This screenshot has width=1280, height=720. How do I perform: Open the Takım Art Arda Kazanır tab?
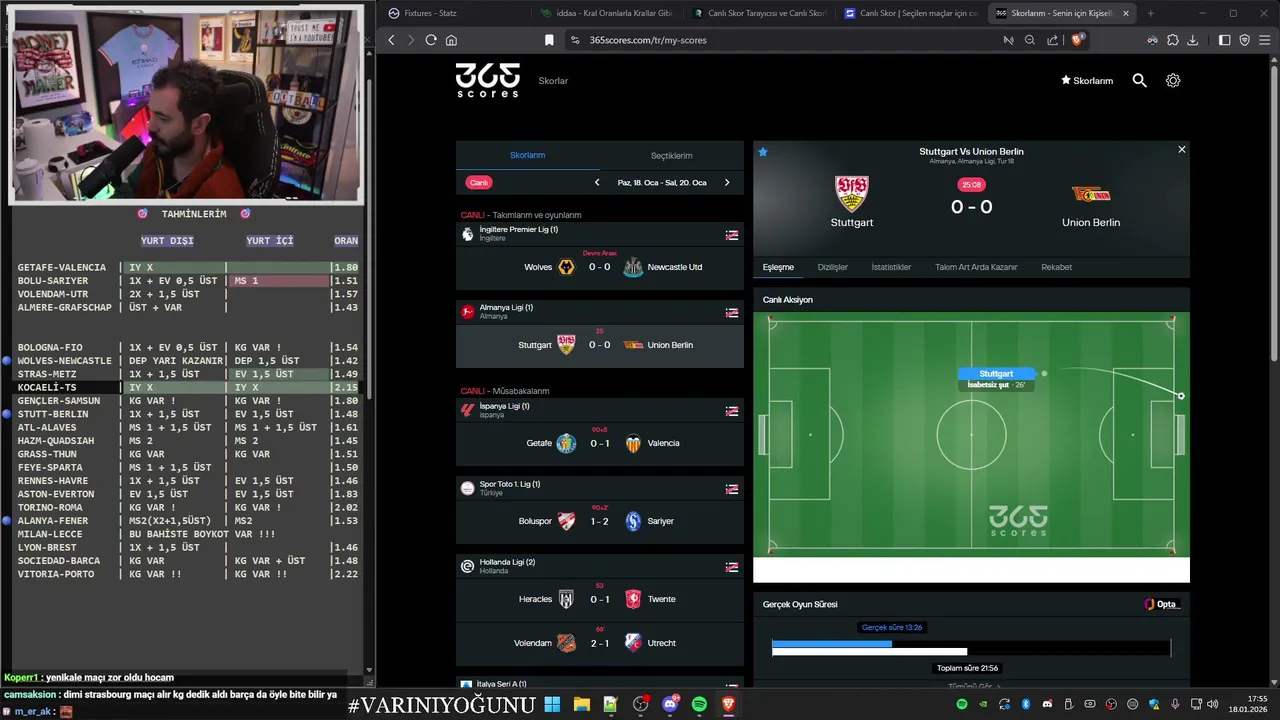click(x=976, y=267)
